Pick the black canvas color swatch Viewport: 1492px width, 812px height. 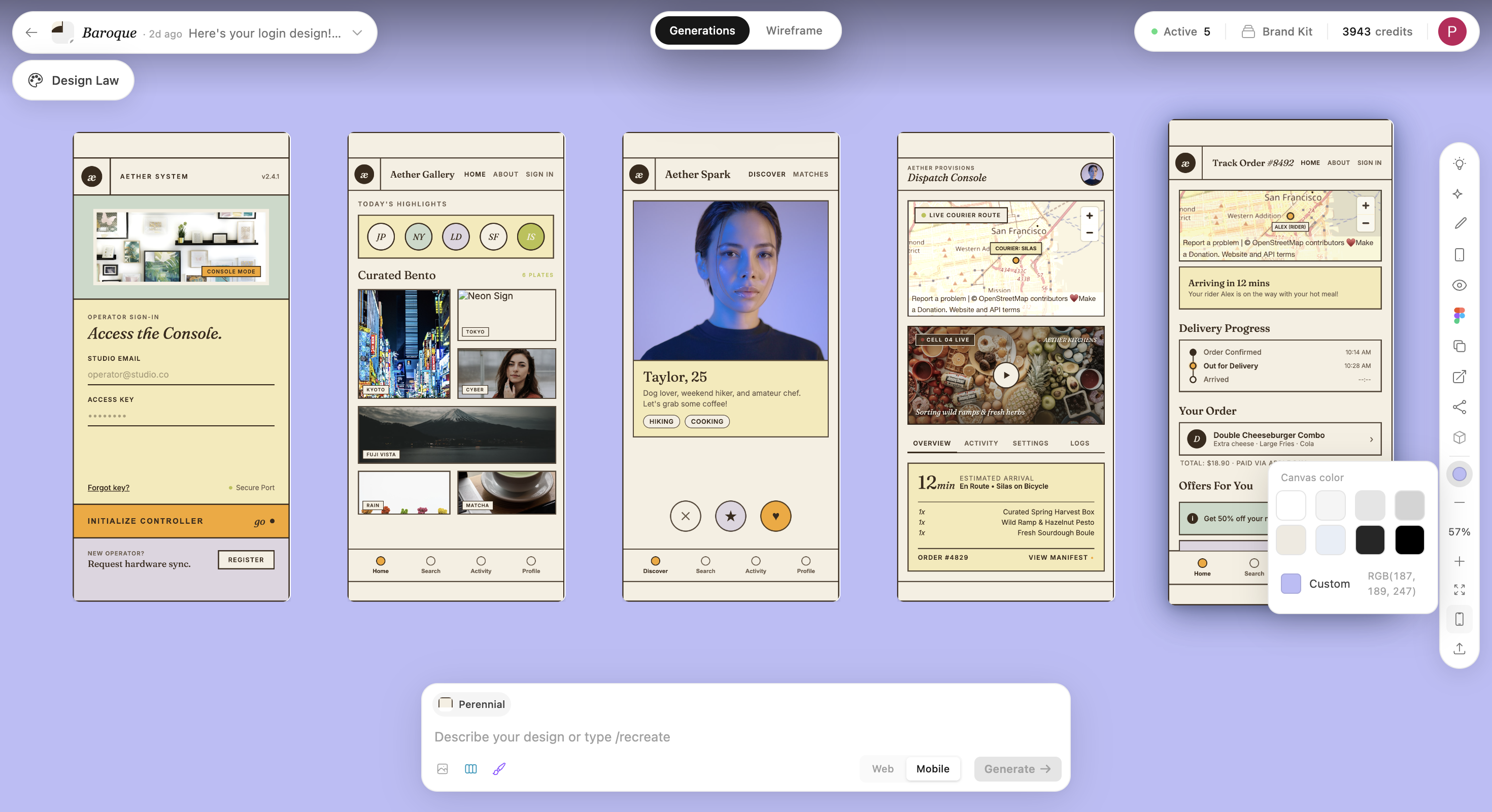point(1409,540)
